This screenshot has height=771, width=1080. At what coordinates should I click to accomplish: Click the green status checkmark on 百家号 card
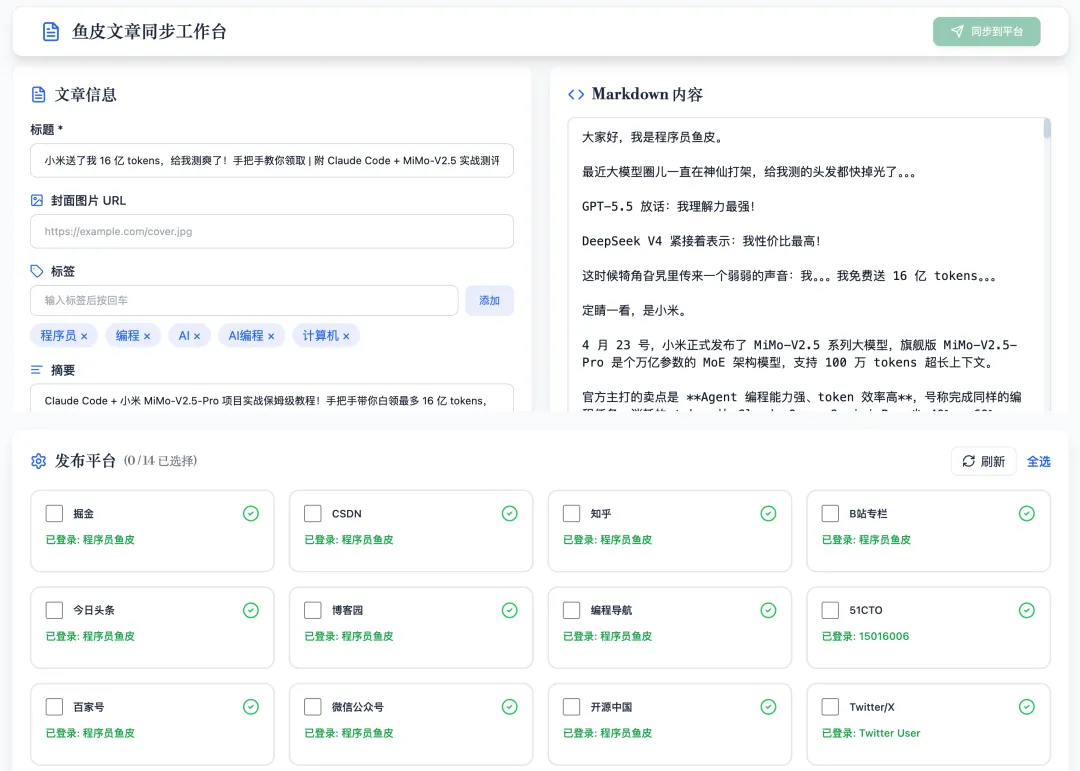point(251,706)
